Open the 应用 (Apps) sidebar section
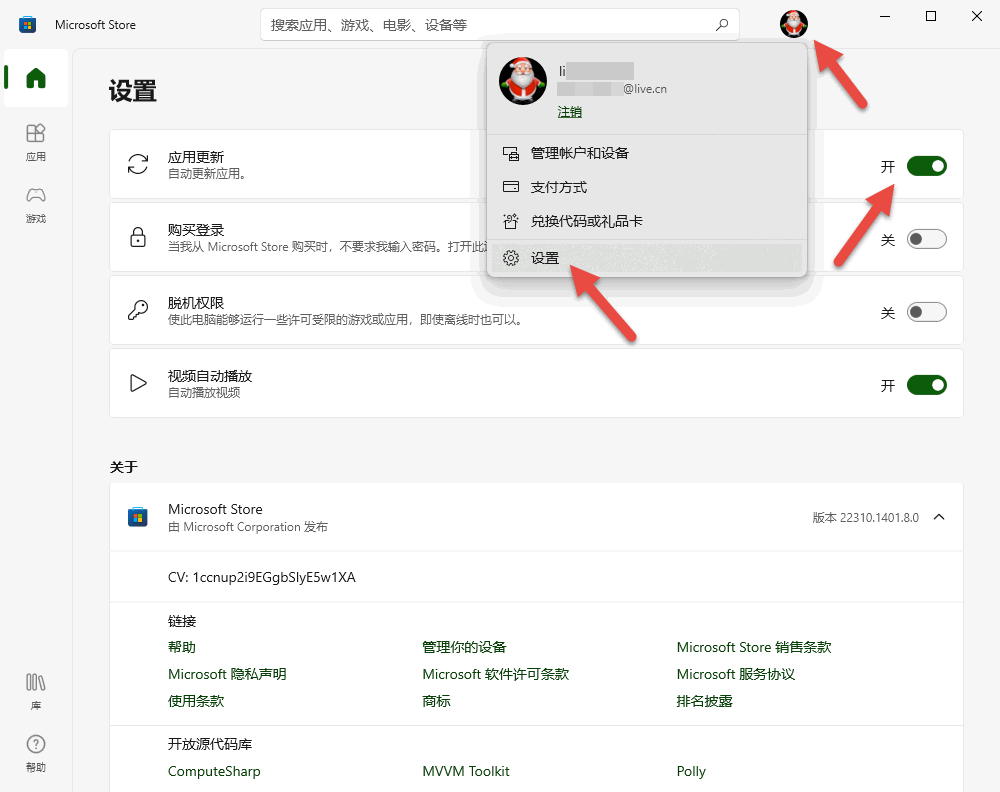 (x=36, y=142)
